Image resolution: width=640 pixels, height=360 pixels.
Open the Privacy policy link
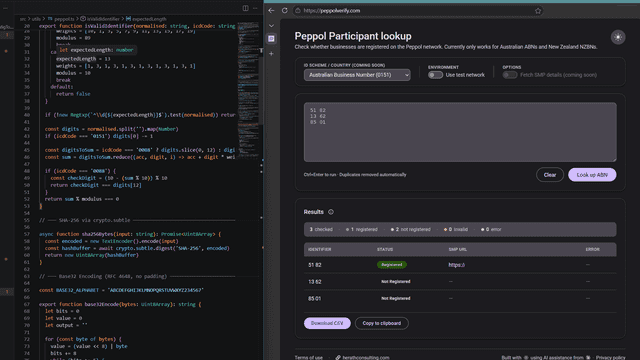click(x=610, y=358)
